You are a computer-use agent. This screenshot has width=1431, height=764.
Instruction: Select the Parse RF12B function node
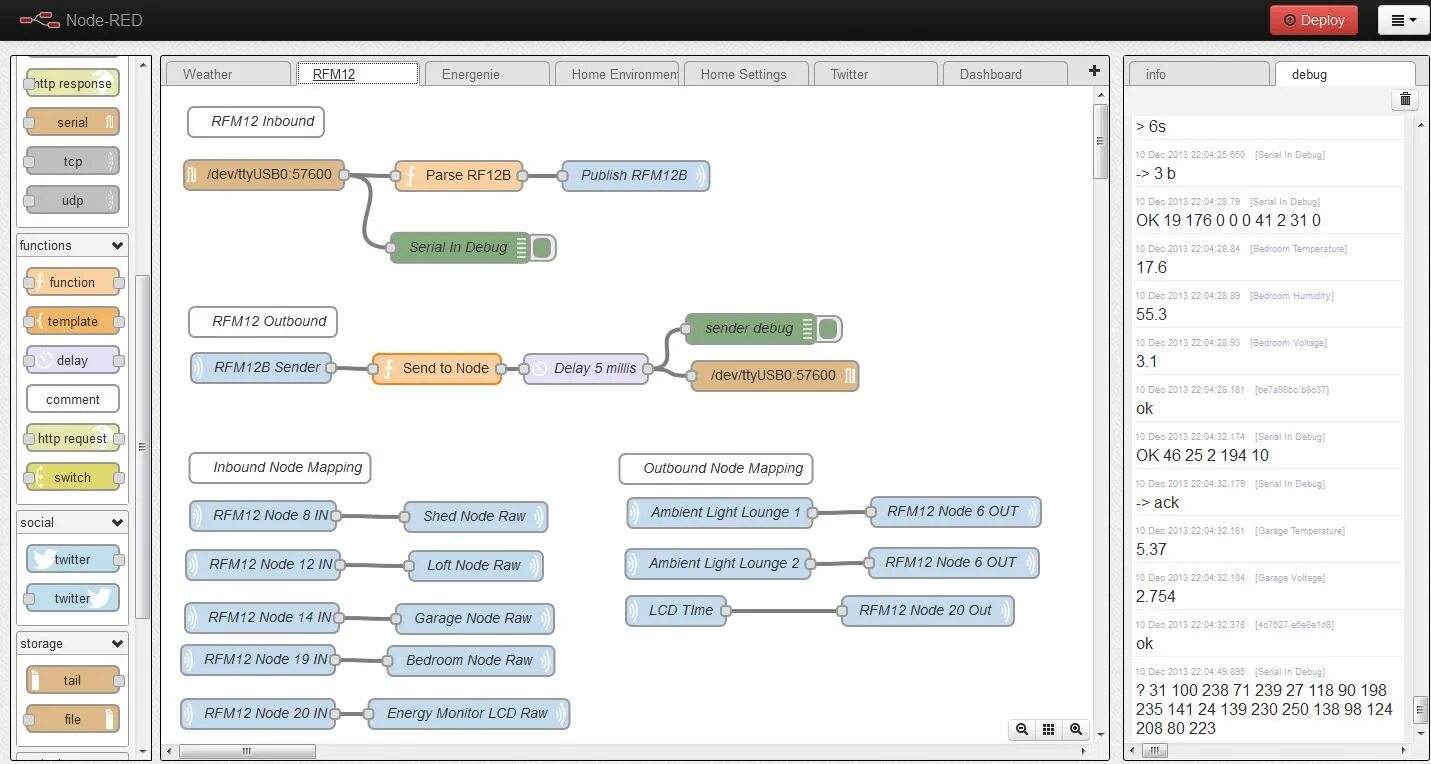tap(460, 174)
